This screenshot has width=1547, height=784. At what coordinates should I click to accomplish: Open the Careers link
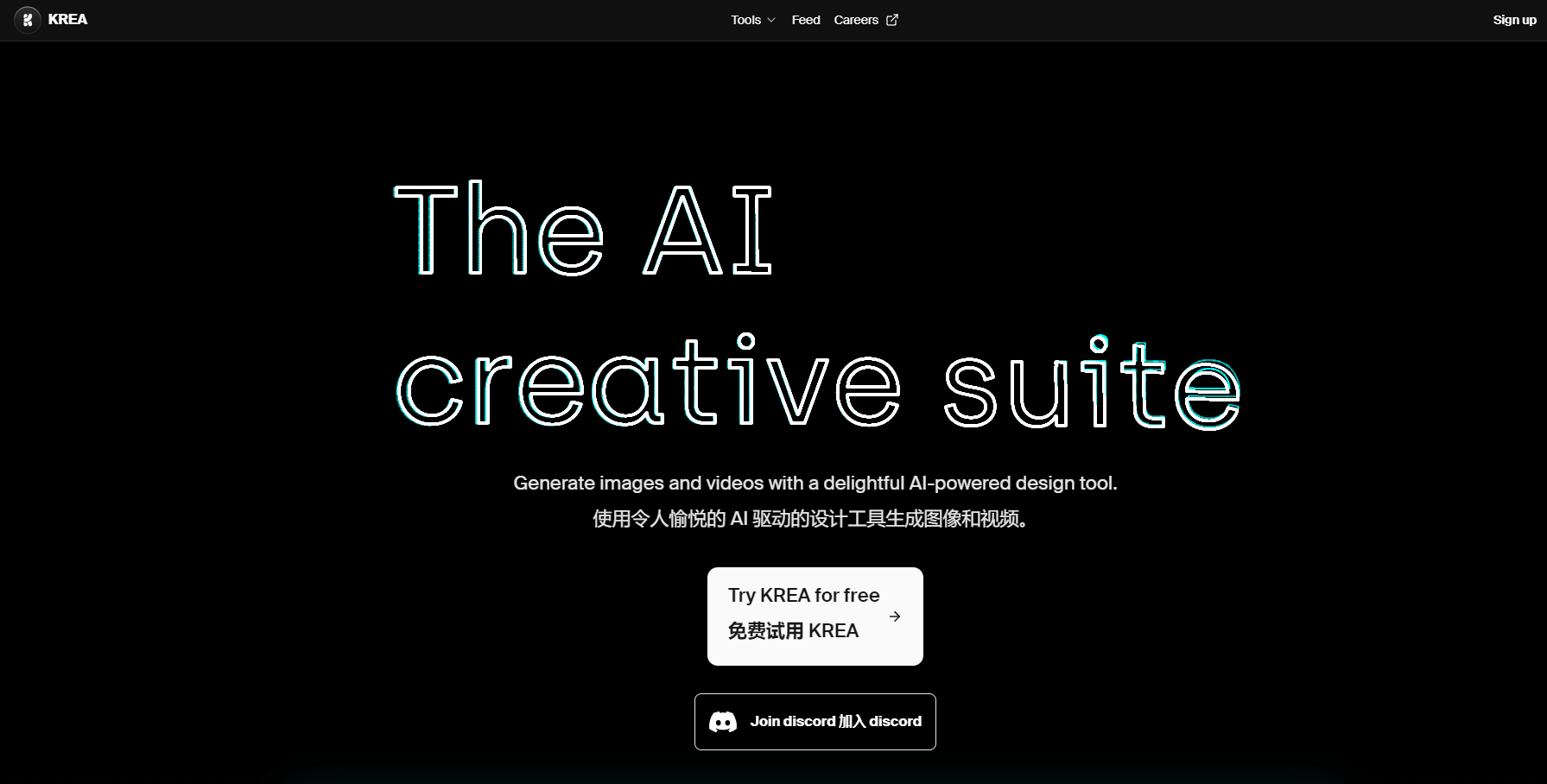click(x=865, y=20)
